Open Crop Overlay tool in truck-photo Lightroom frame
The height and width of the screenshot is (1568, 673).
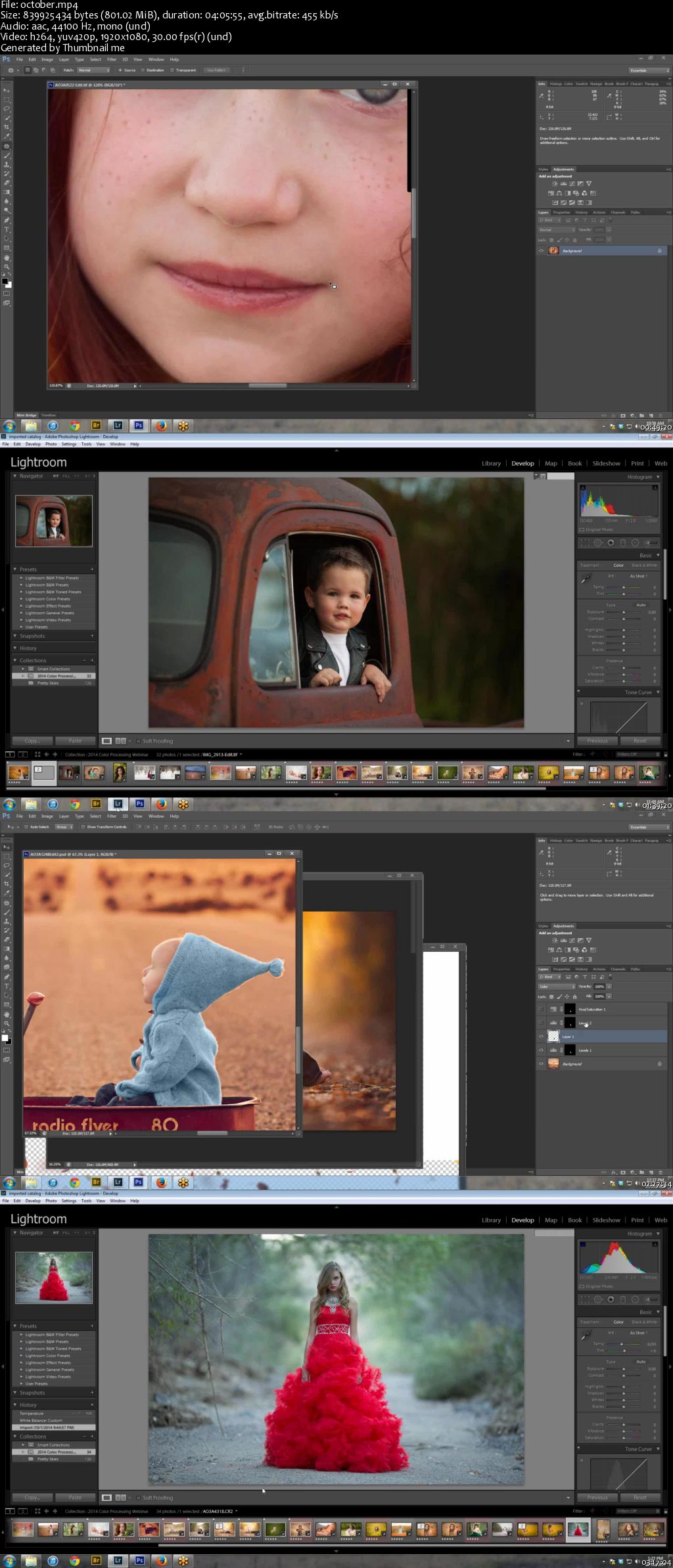[x=584, y=543]
